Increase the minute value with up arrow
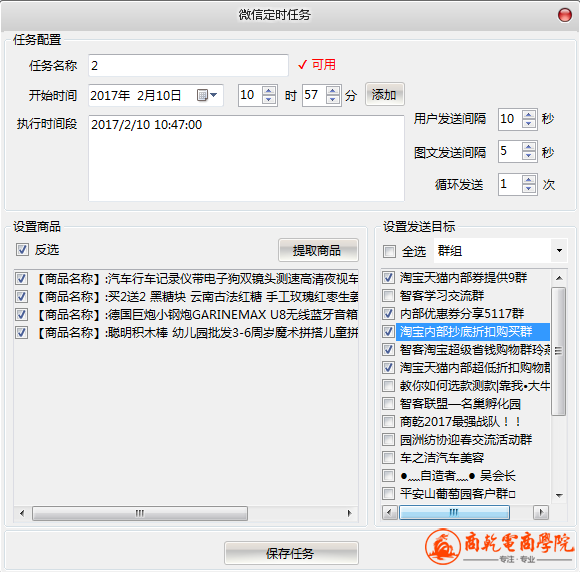Viewport: 580px width, 572px height. coord(333,91)
